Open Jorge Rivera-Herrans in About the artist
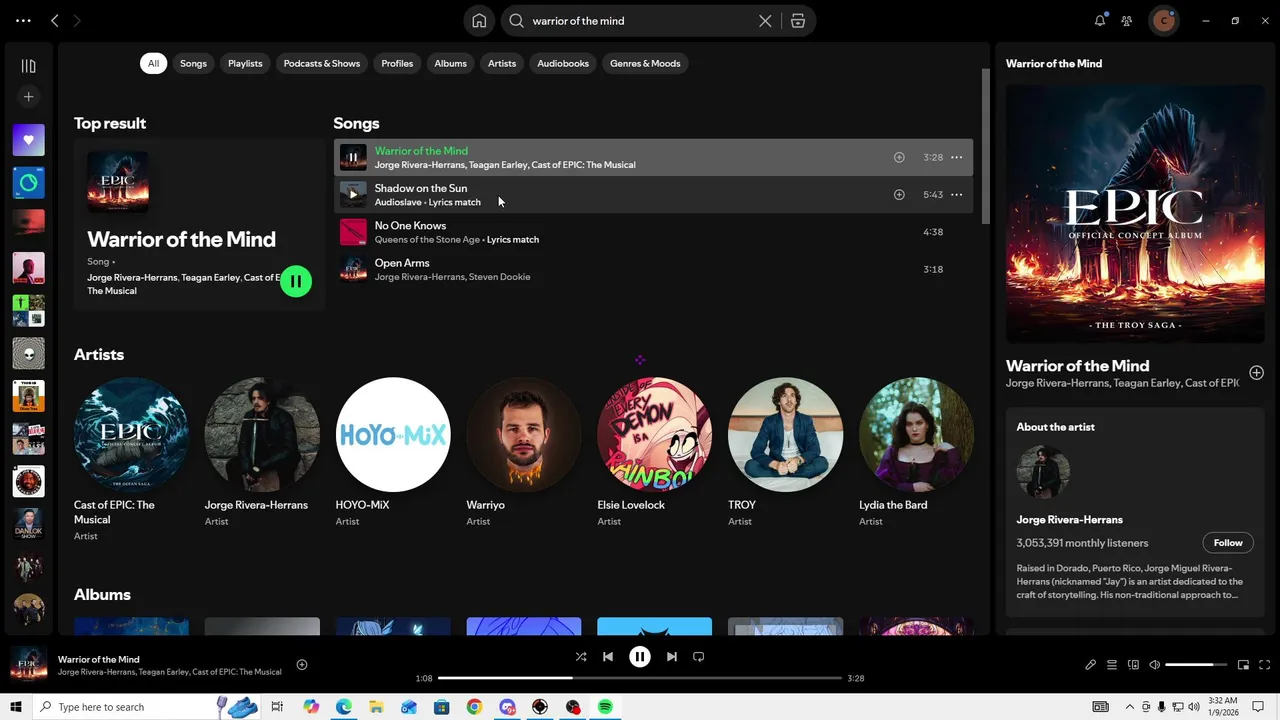The image size is (1280, 720). pyautogui.click(x=1069, y=520)
